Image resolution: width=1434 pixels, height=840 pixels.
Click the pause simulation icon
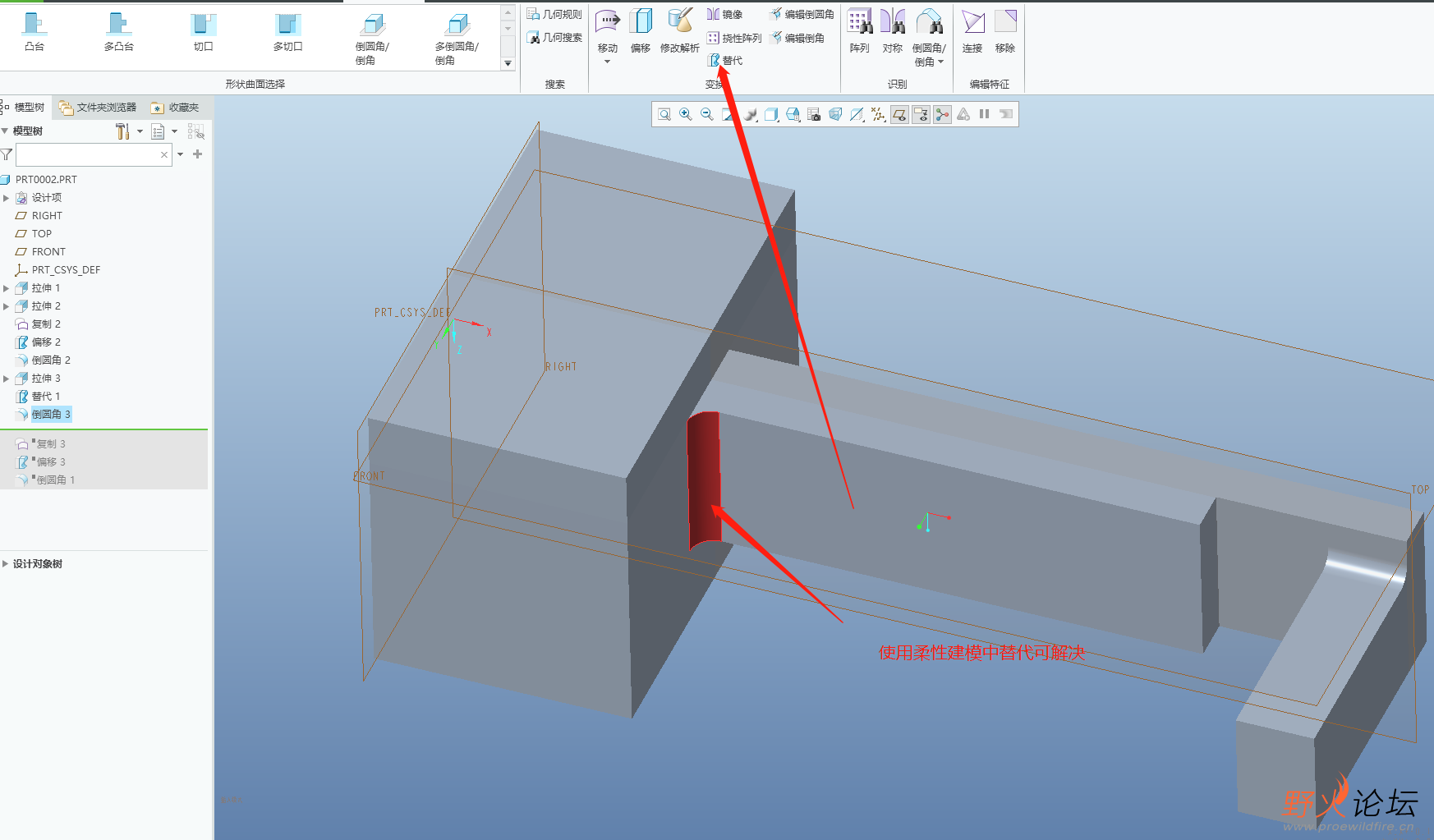(984, 114)
